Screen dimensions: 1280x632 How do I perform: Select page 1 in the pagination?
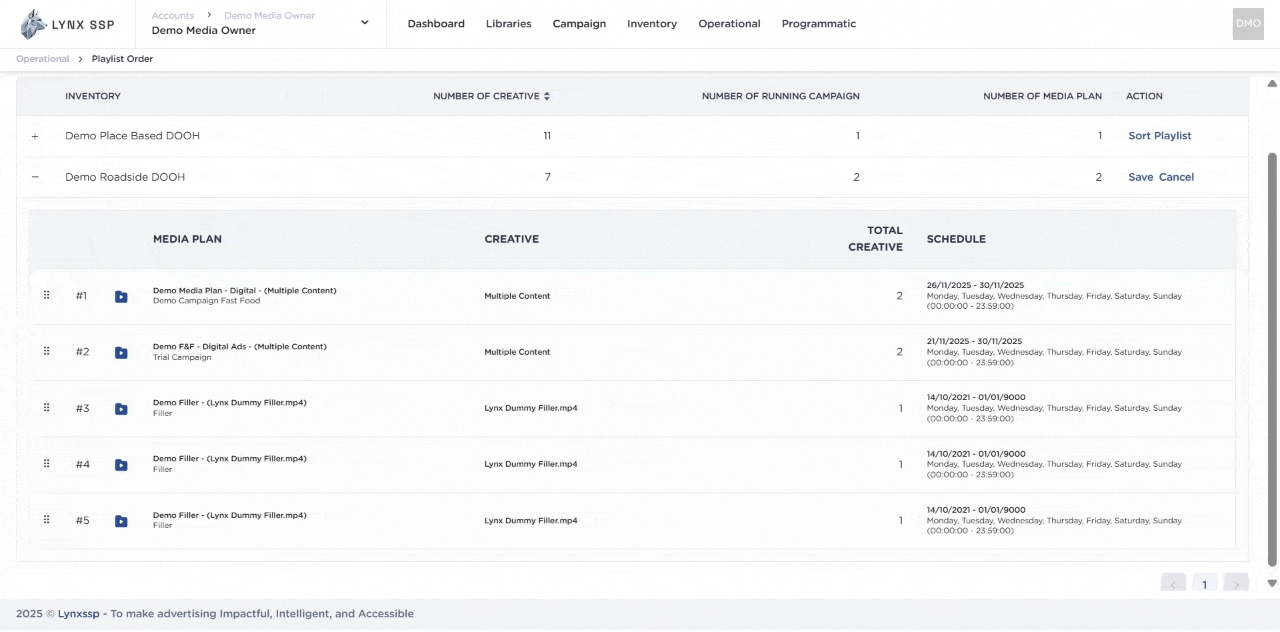(x=1205, y=584)
